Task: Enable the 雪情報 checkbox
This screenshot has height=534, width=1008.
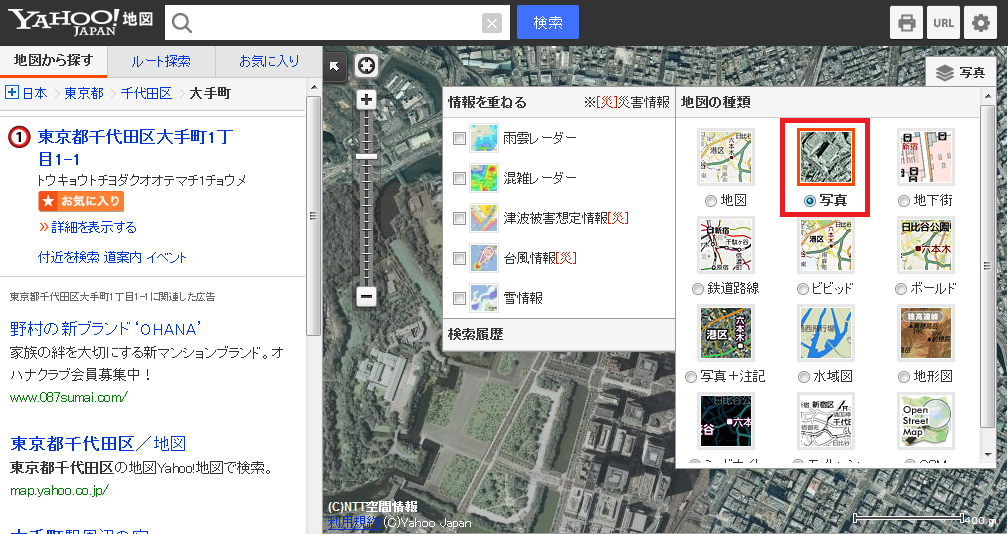Action: coord(459,298)
